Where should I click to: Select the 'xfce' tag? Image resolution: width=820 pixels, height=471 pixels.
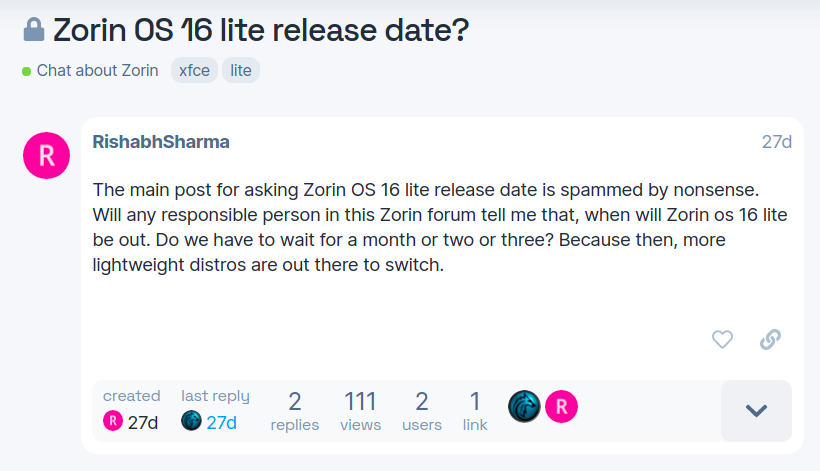(194, 71)
